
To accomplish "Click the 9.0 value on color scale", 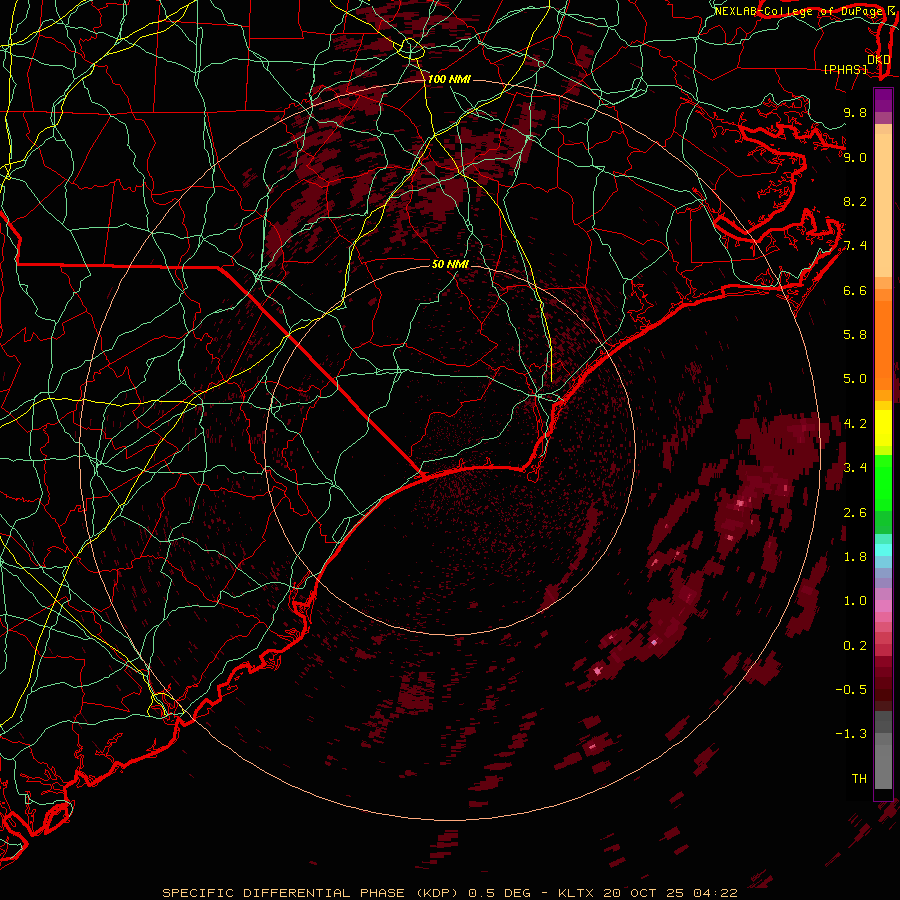I will (855, 157).
